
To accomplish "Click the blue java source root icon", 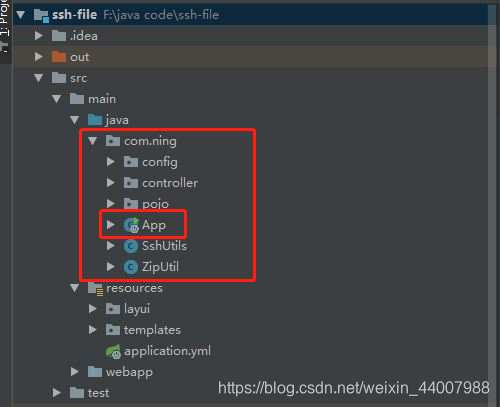I will pyautogui.click(x=95, y=120).
